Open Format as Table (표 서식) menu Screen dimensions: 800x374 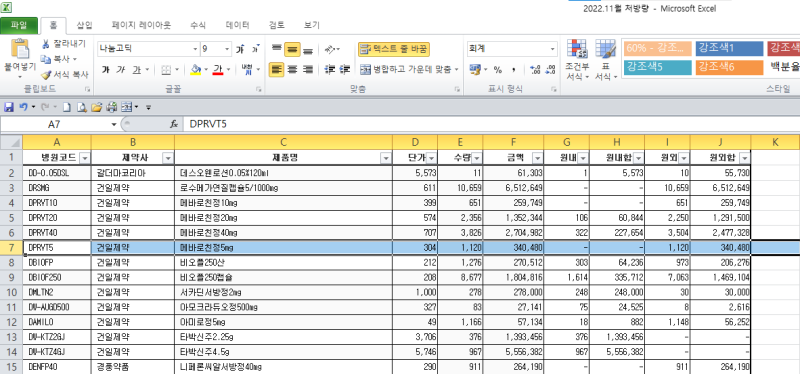[606, 59]
